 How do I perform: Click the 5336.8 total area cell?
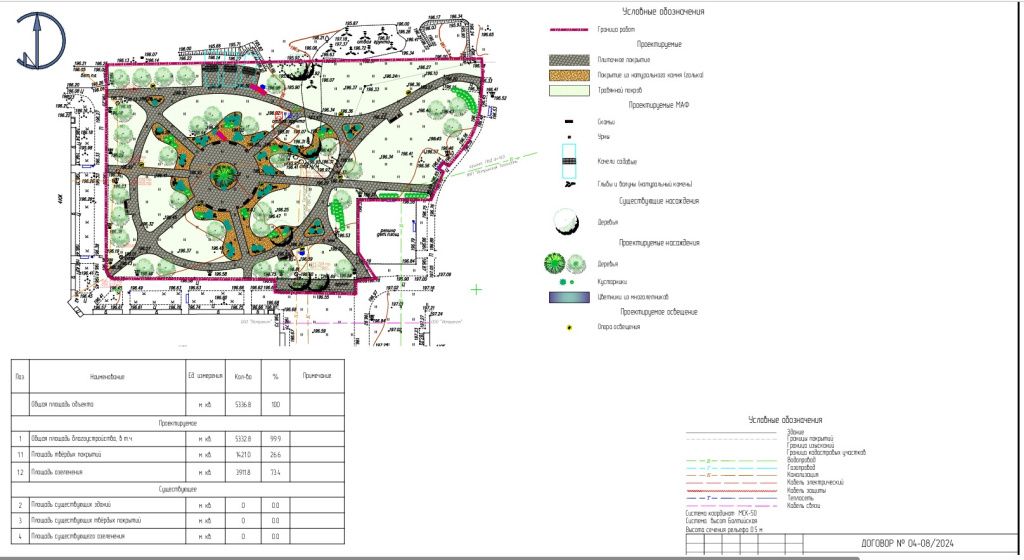[x=243, y=406]
